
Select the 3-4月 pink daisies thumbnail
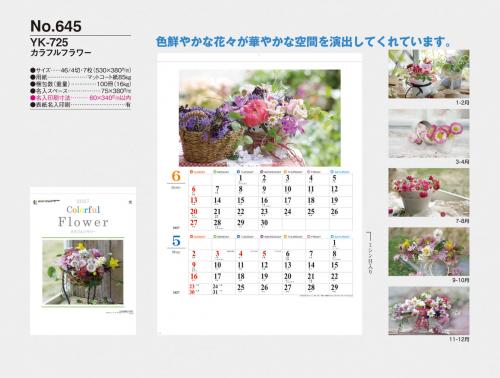coord(429,134)
